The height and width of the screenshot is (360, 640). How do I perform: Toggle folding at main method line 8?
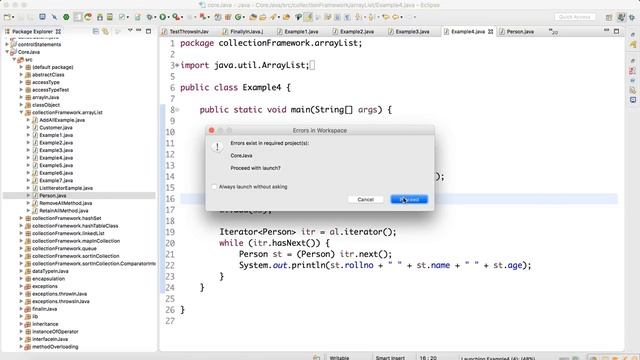click(x=178, y=110)
